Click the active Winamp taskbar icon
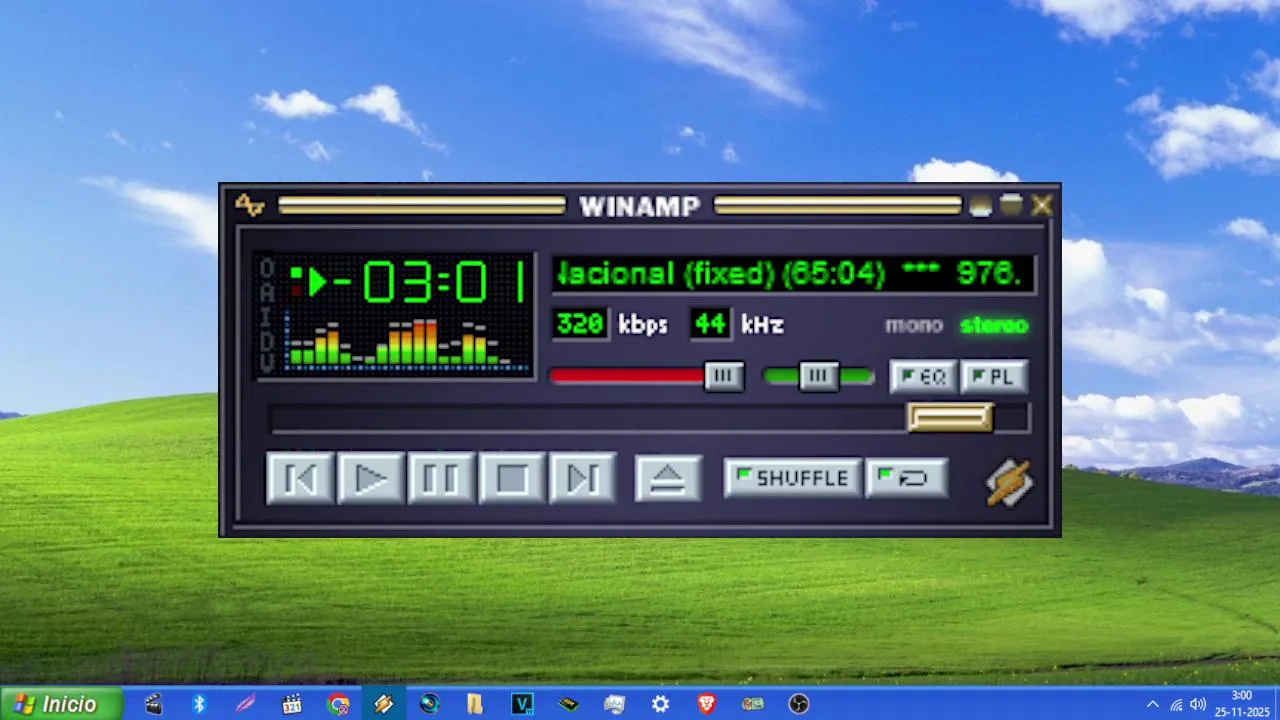The width and height of the screenshot is (1280, 720). pyautogui.click(x=384, y=704)
